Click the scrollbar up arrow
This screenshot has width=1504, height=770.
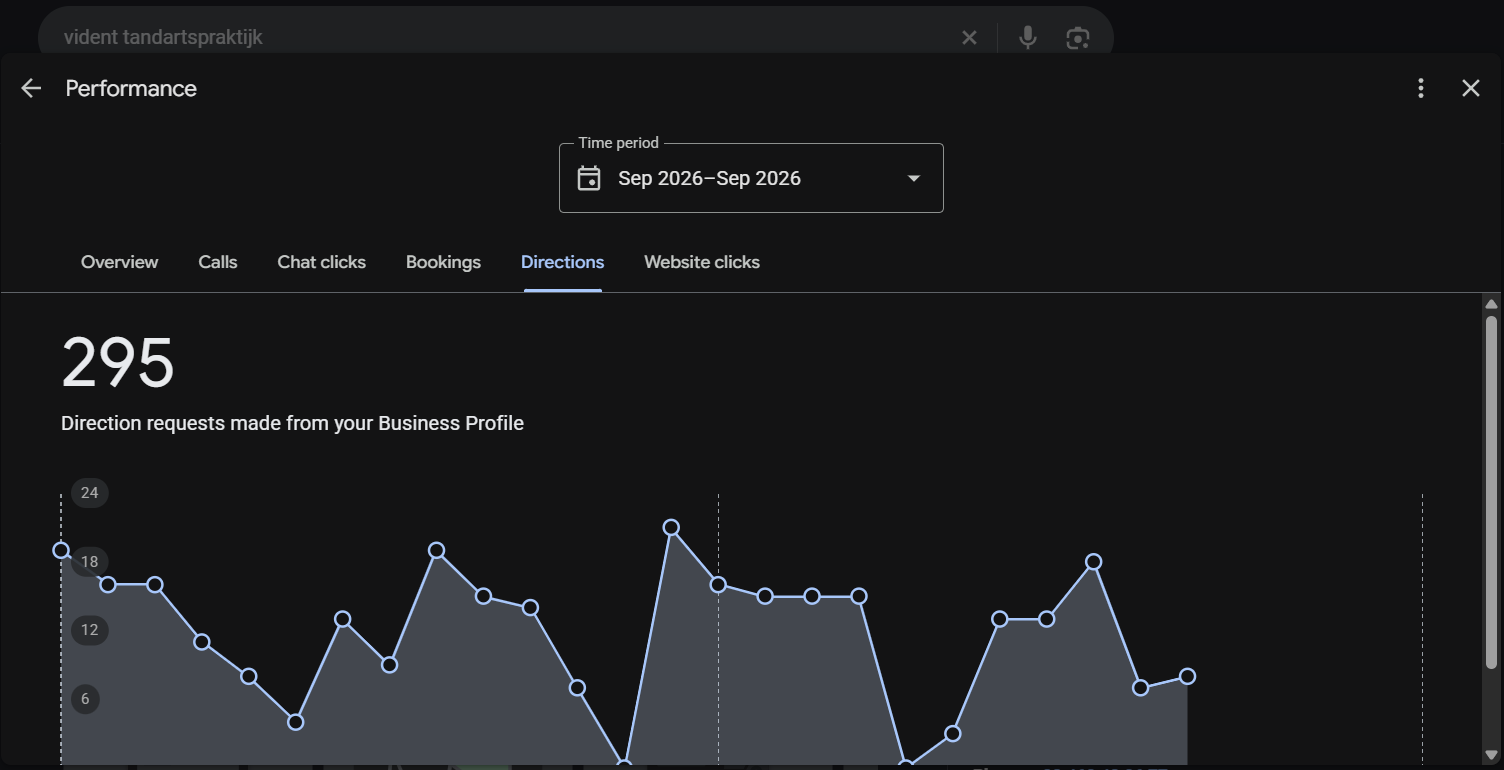point(1491,304)
